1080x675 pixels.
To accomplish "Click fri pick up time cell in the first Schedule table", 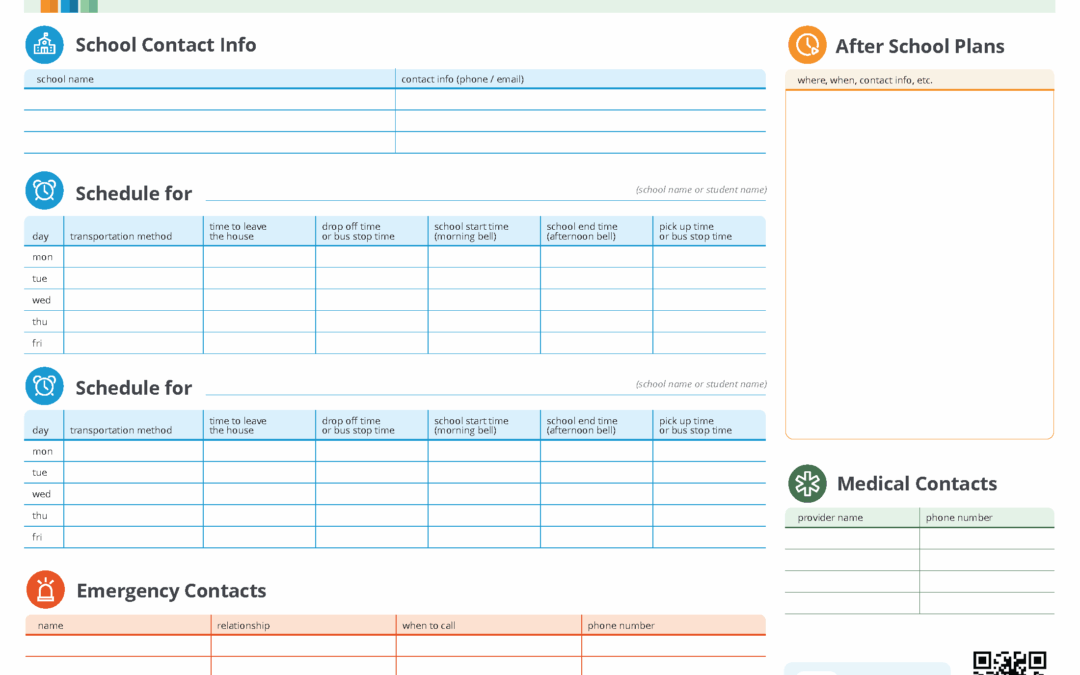I will pos(709,343).
